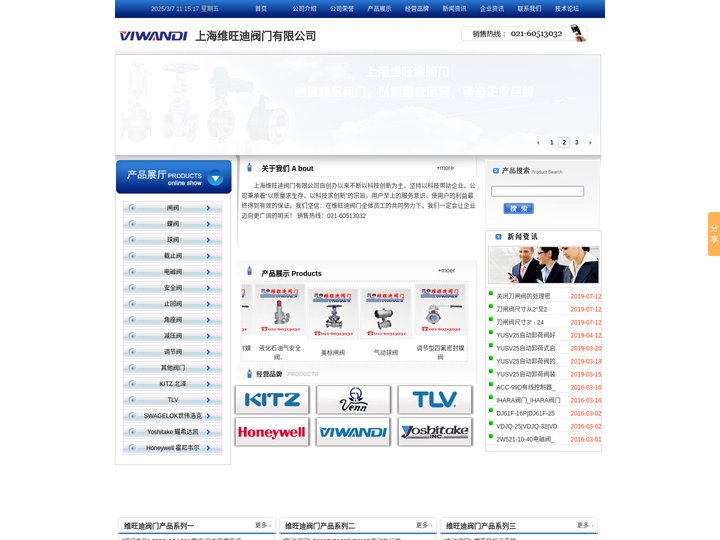Expand the 止回阀 category arrow
The width and height of the screenshot is (720, 540).
pos(208,304)
